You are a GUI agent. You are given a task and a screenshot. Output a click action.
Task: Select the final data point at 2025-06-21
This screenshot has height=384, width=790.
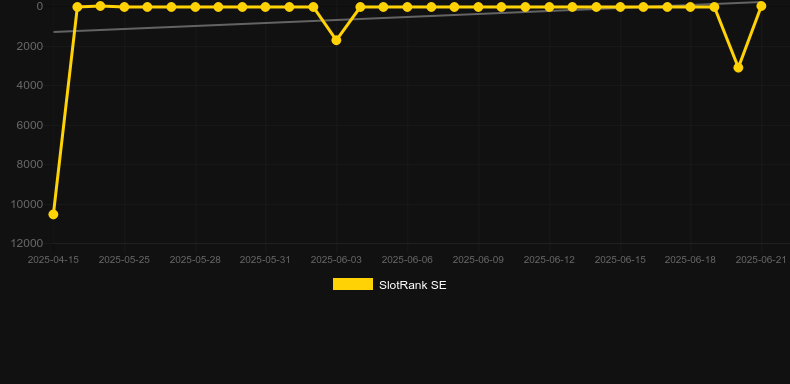tap(761, 6)
